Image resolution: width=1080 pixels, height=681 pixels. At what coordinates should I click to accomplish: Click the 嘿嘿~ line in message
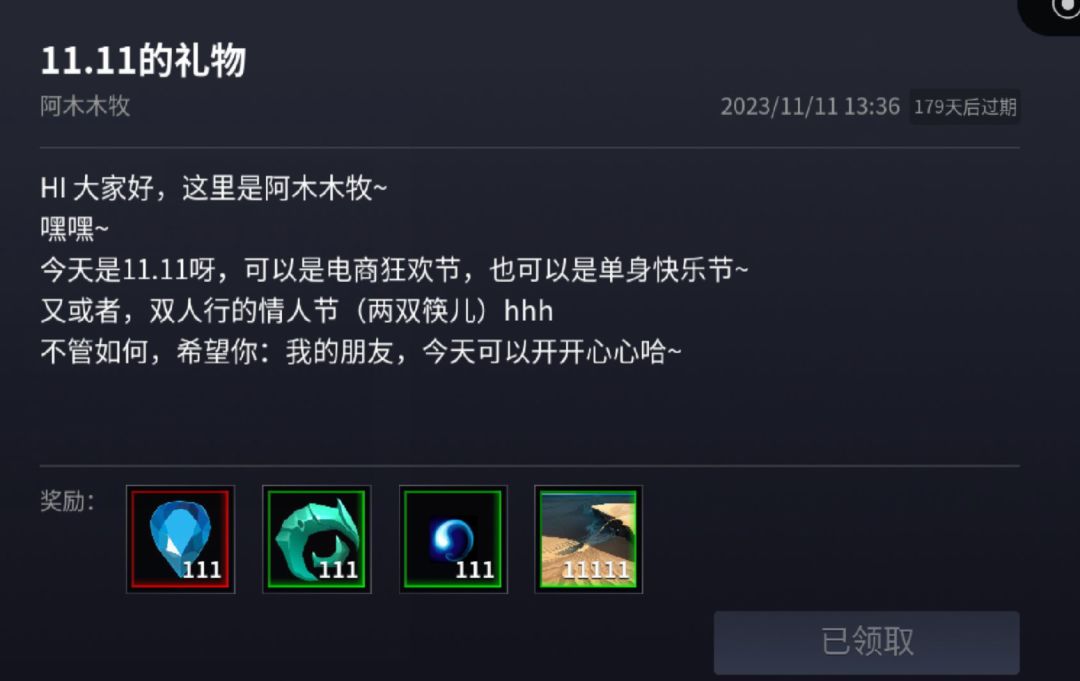pyautogui.click(x=74, y=229)
